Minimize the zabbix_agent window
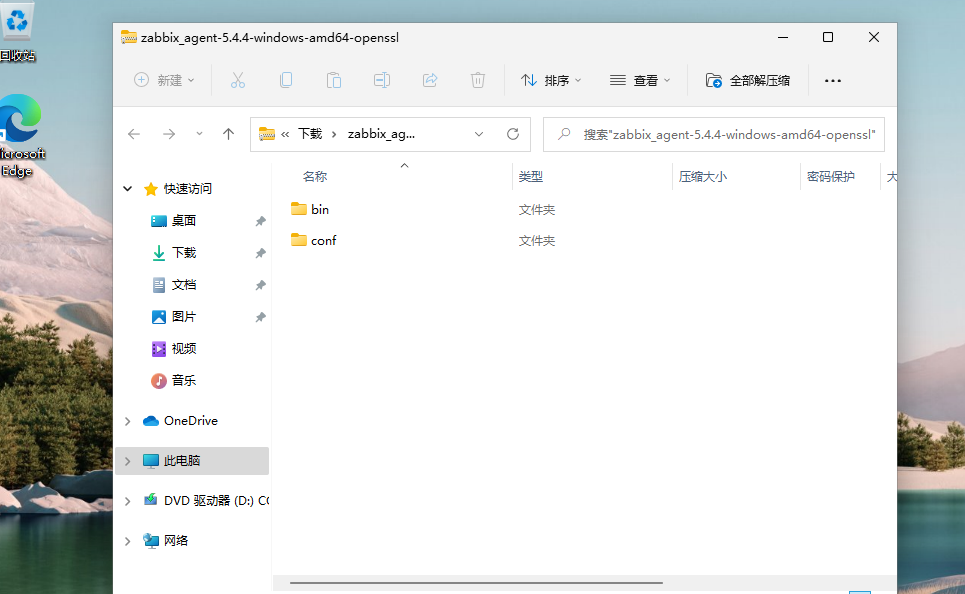 [783, 38]
